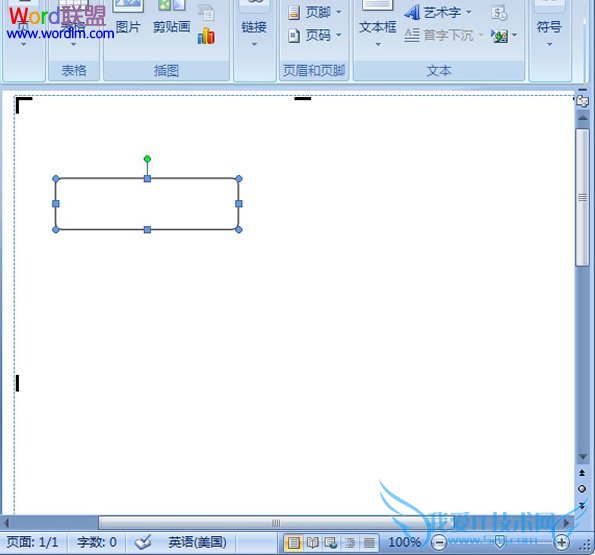Click the 页面: 1/1 page indicator
595x555 pixels.
(x=33, y=542)
